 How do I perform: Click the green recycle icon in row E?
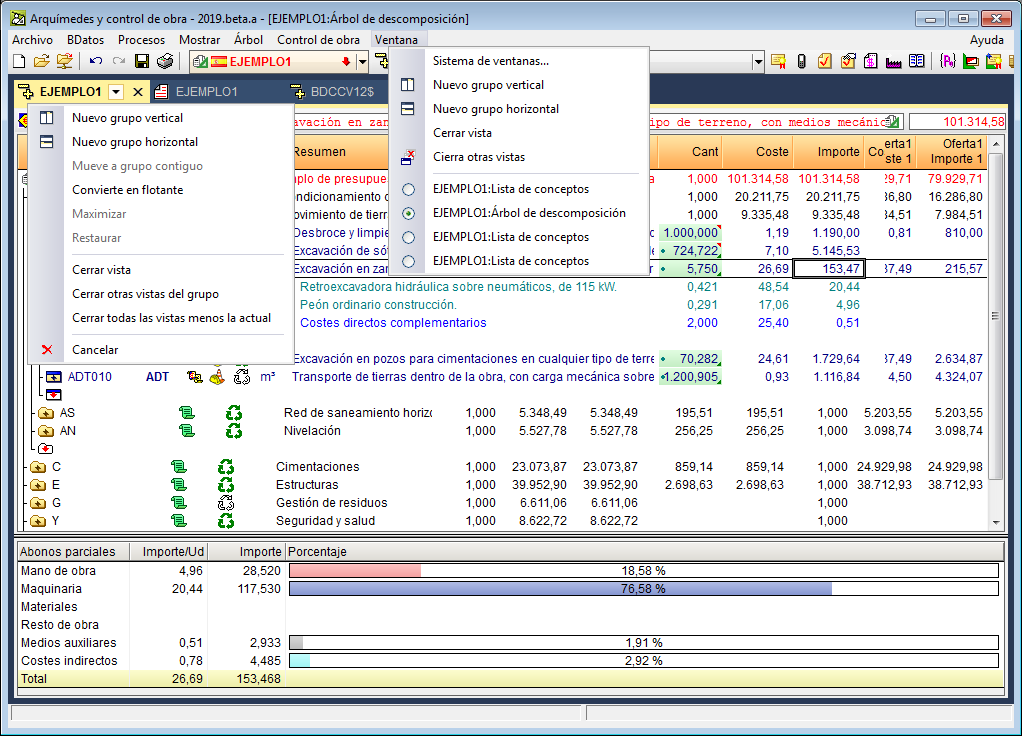point(226,485)
